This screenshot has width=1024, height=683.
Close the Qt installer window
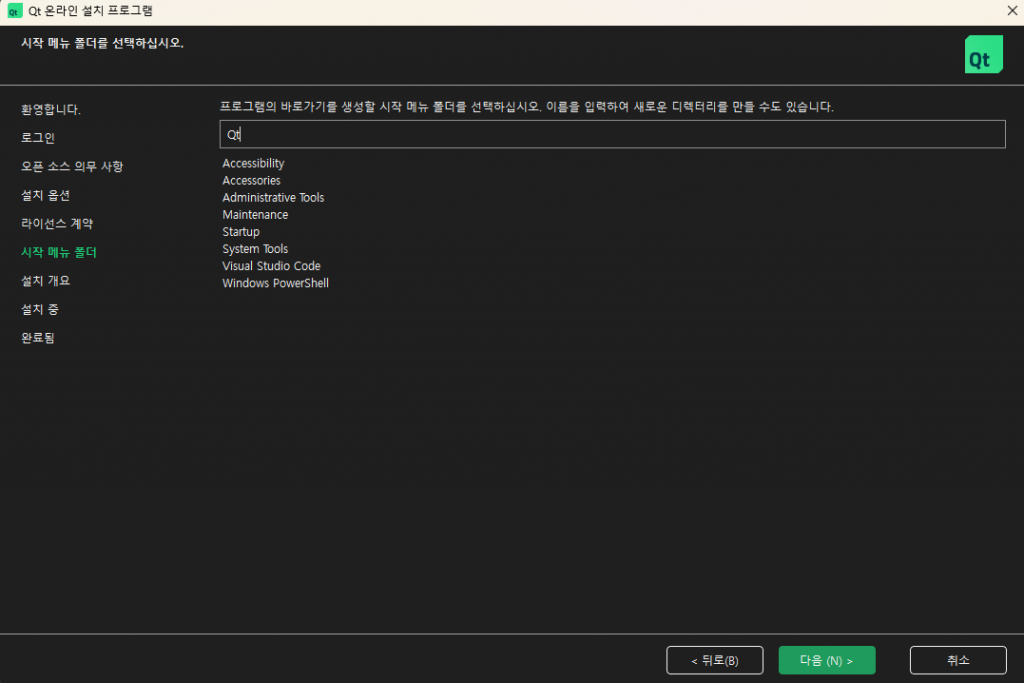click(1010, 11)
